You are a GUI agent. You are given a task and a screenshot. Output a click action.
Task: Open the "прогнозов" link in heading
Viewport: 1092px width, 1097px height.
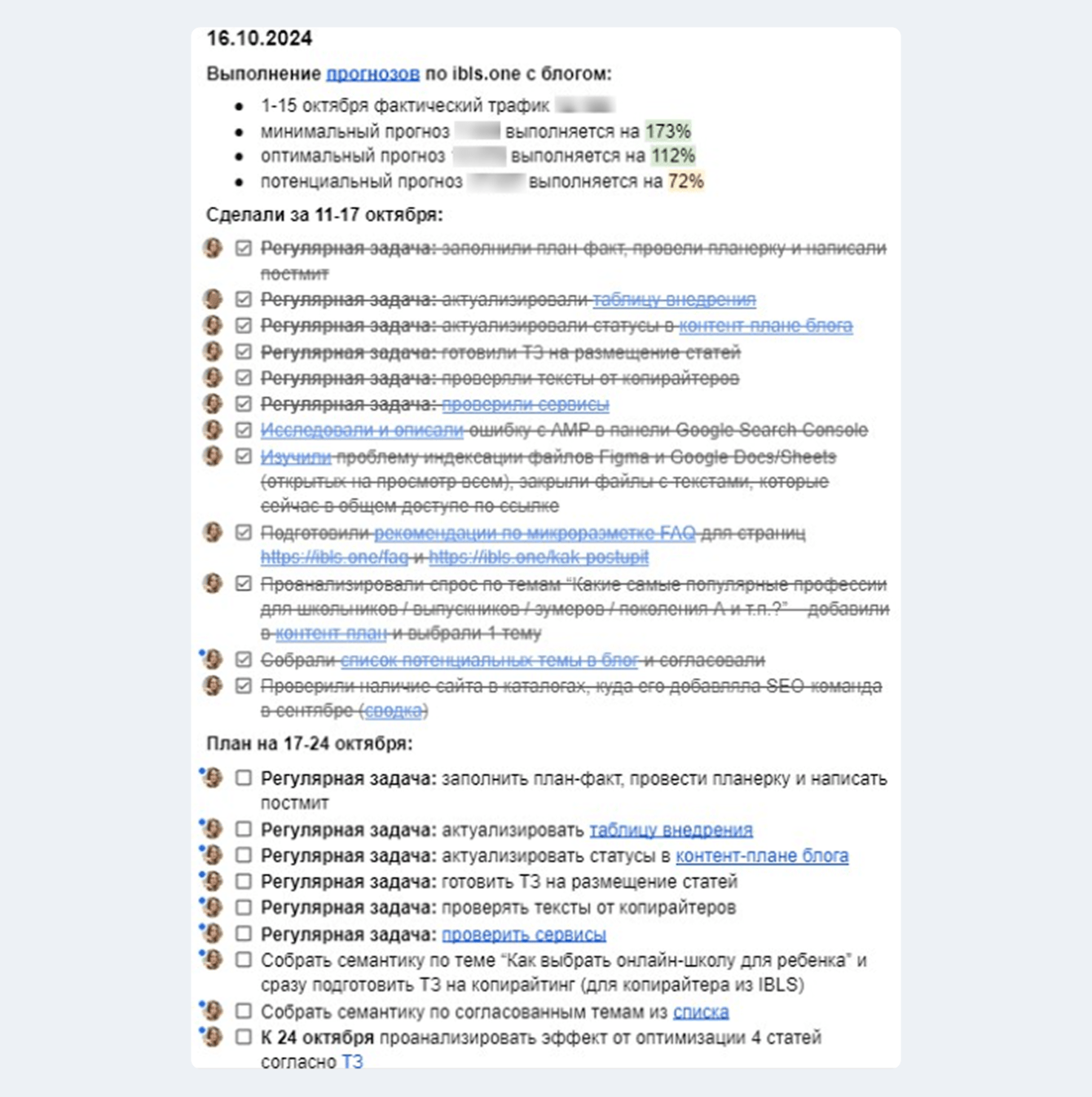tap(372, 73)
